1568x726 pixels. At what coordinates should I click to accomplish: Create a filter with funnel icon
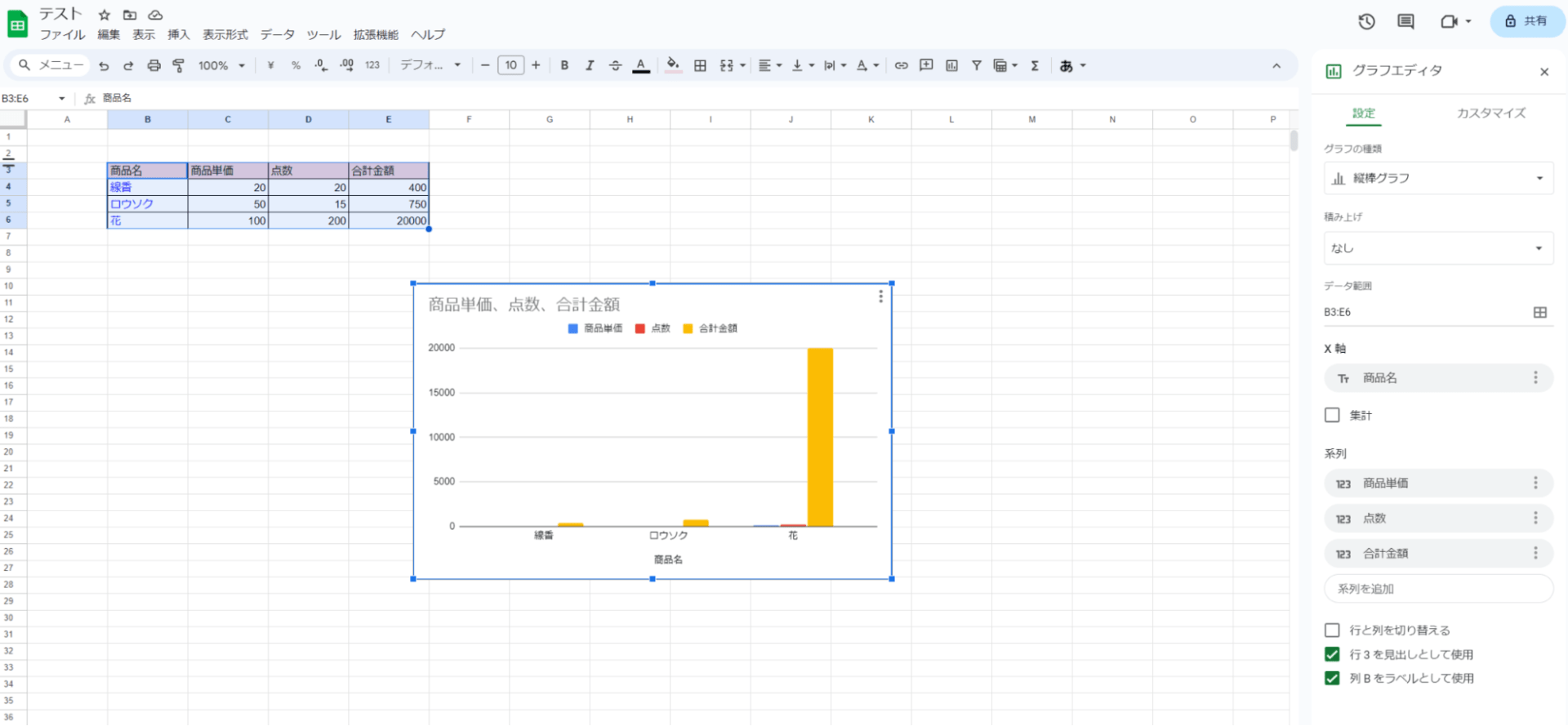point(976,65)
